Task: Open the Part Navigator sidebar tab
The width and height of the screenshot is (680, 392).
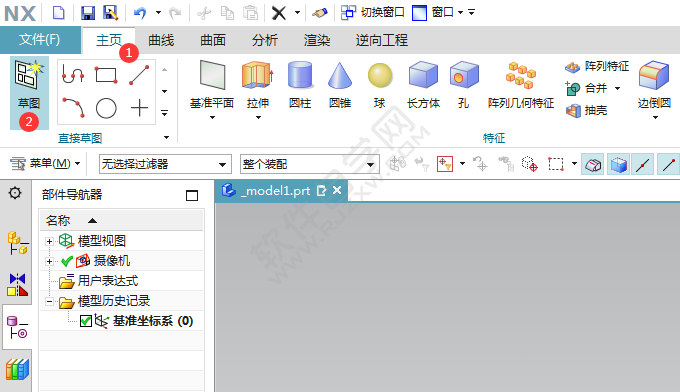Action: (x=17, y=327)
